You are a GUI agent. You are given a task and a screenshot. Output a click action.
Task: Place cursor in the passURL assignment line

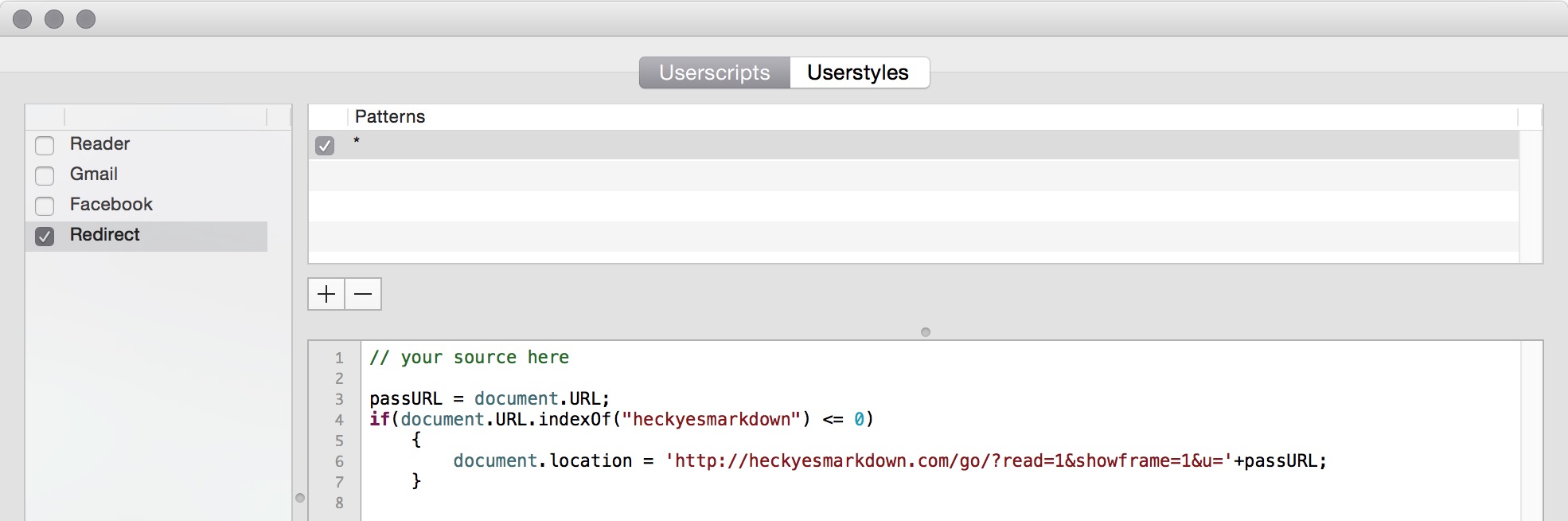point(490,399)
